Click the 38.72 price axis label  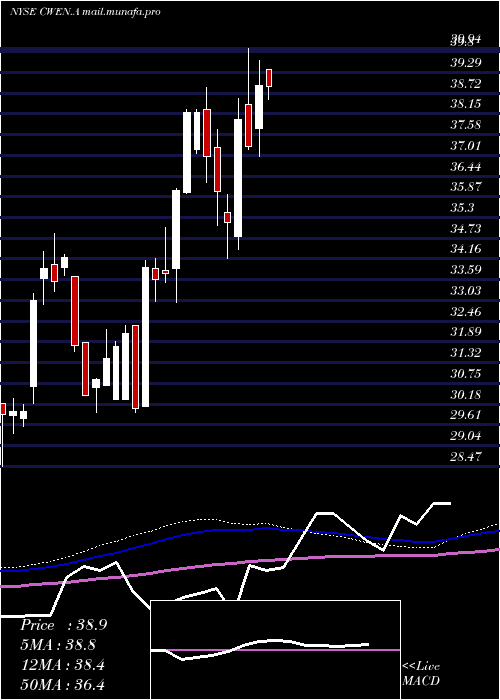(x=466, y=83)
